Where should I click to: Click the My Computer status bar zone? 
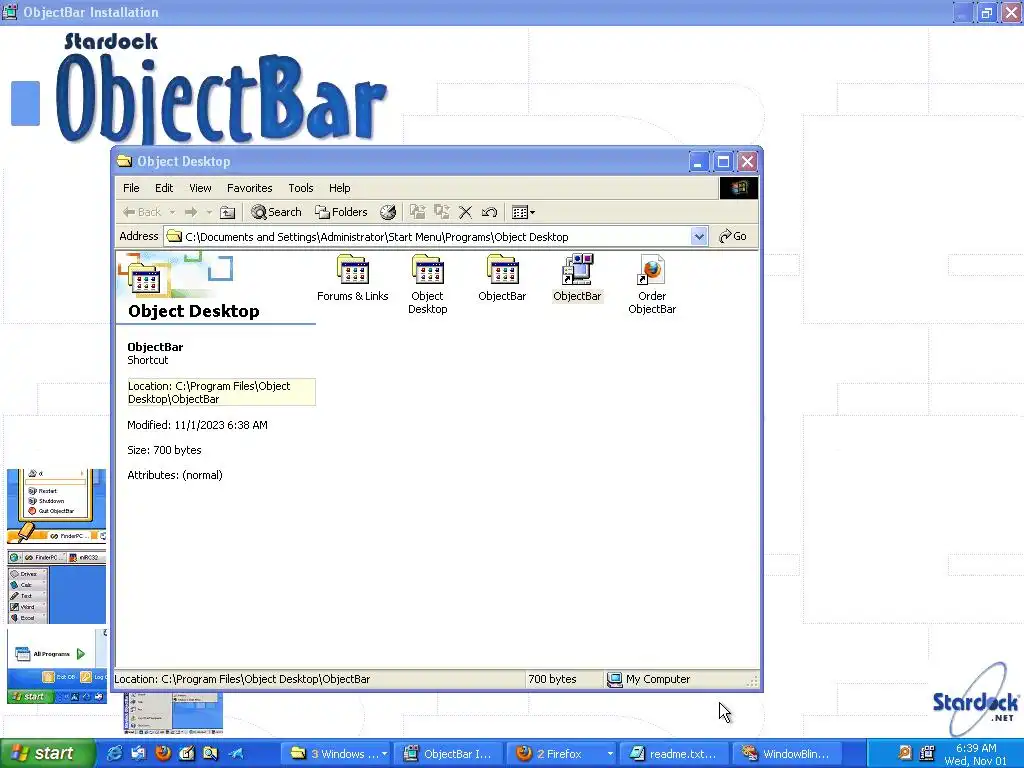(648, 679)
